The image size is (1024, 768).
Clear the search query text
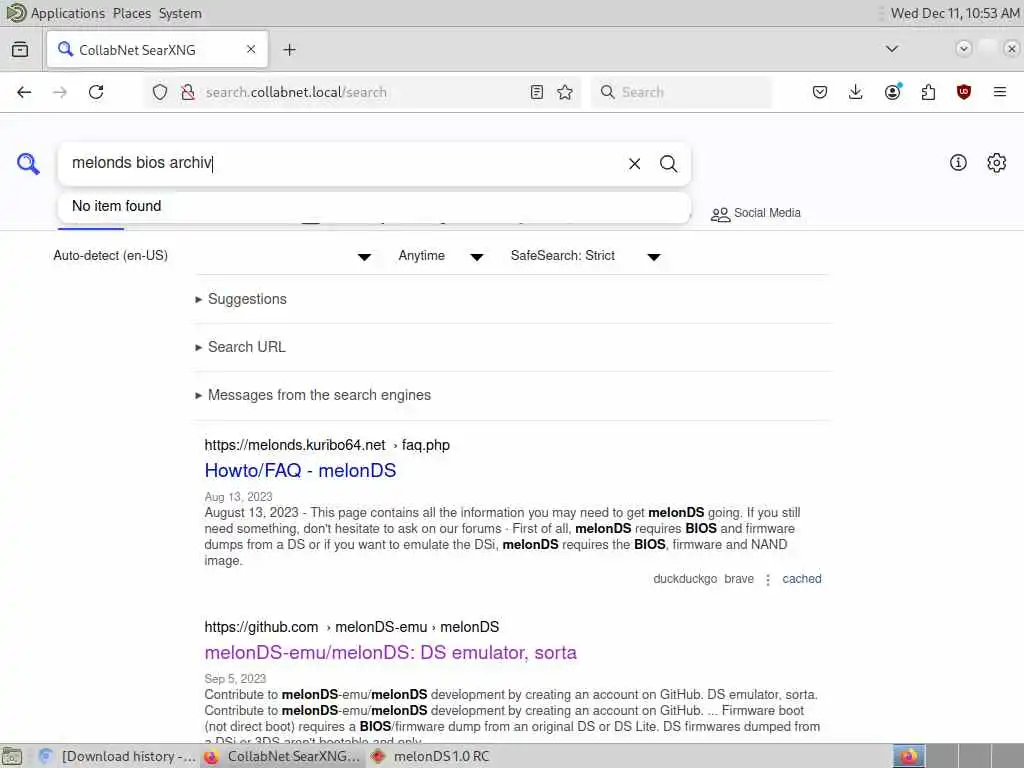[634, 164]
